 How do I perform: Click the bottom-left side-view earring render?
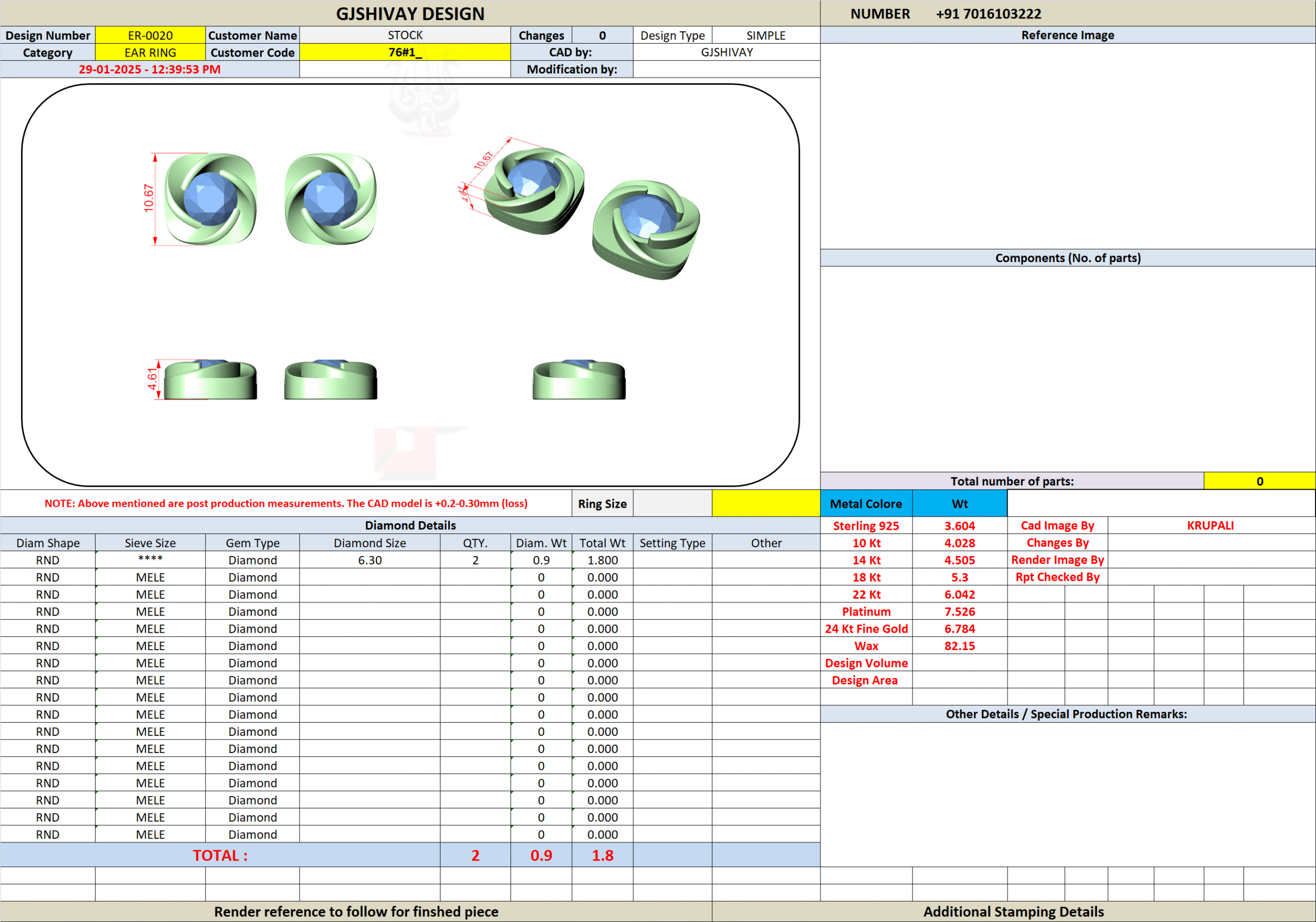click(x=210, y=380)
